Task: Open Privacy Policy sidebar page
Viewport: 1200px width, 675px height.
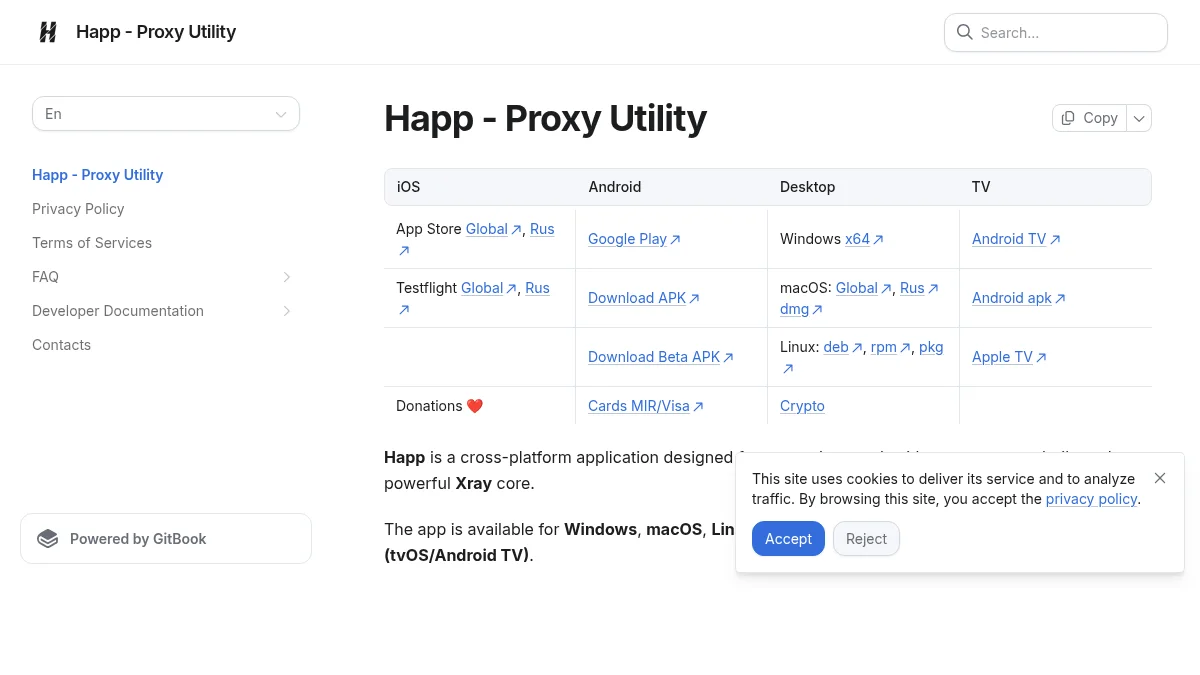Action: tap(78, 209)
